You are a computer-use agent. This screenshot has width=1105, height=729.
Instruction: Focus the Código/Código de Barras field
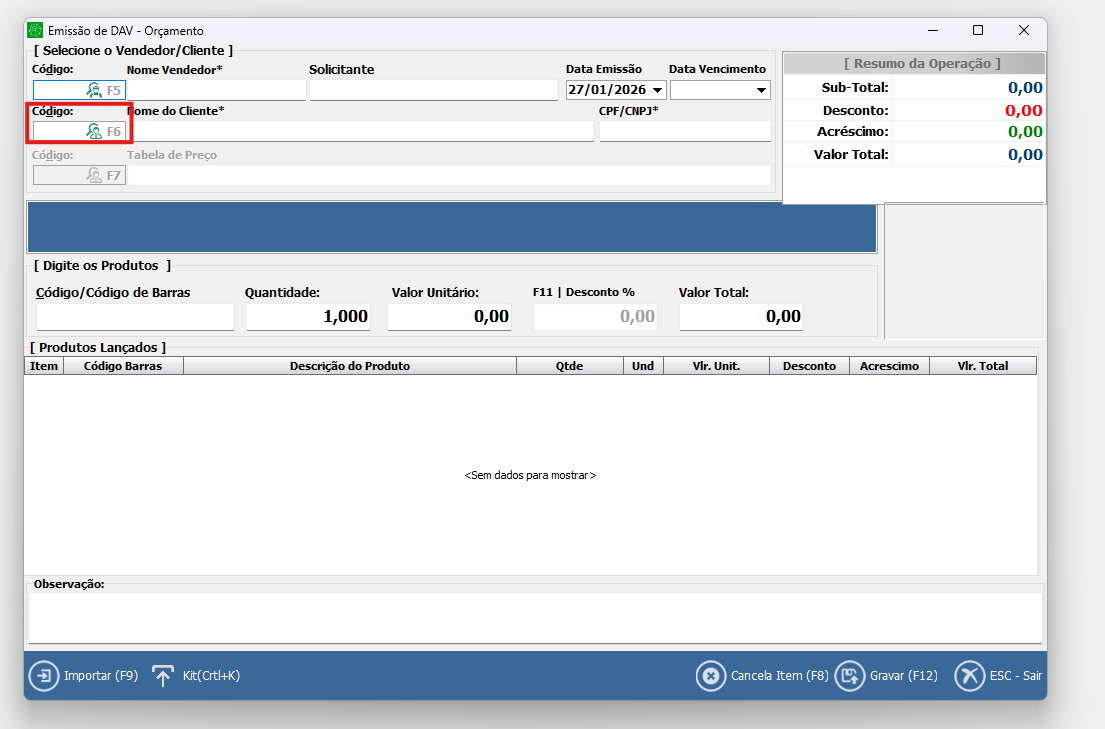(x=135, y=317)
